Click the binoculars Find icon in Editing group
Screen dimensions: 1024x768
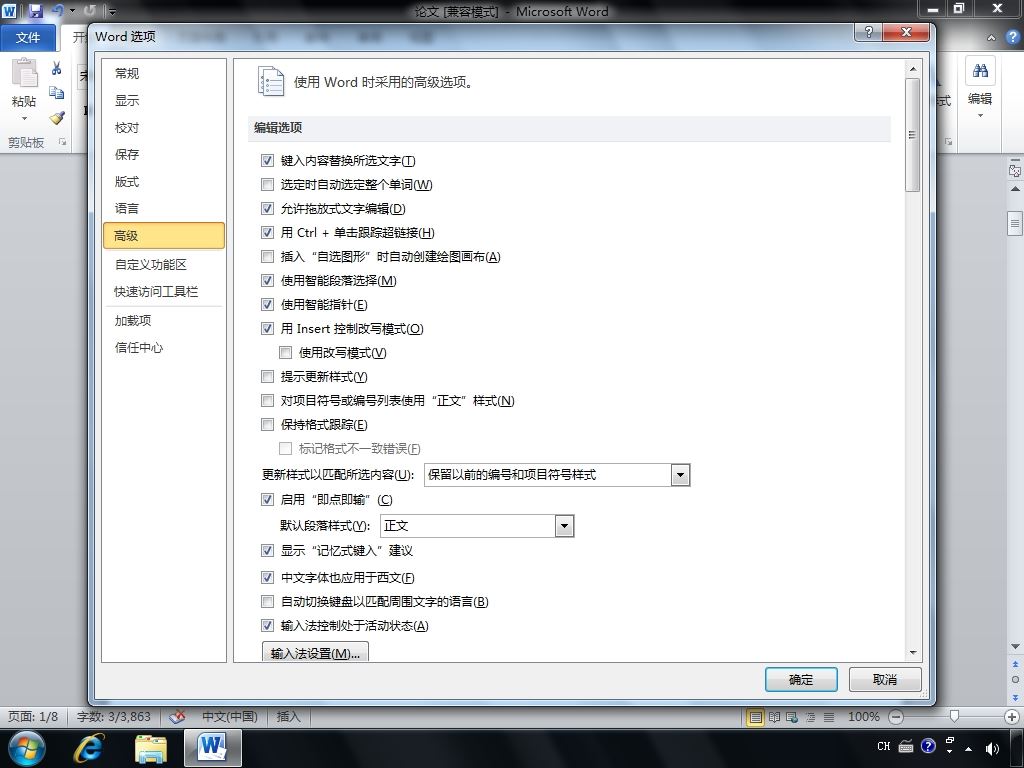(x=980, y=71)
